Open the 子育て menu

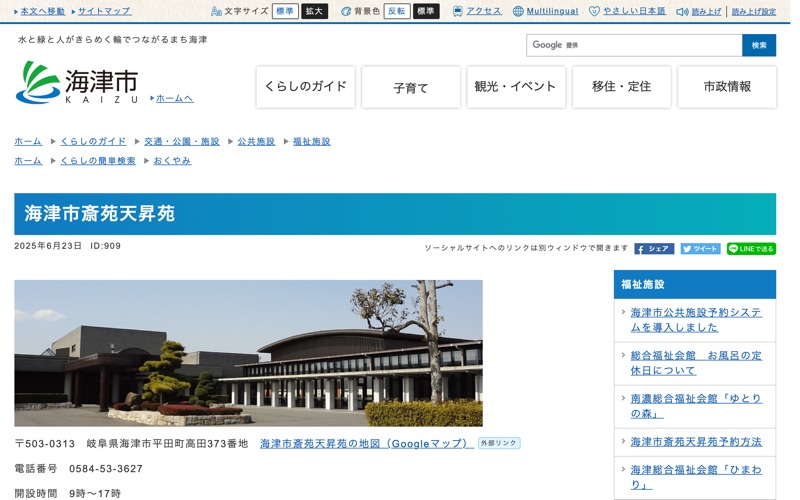[411, 87]
